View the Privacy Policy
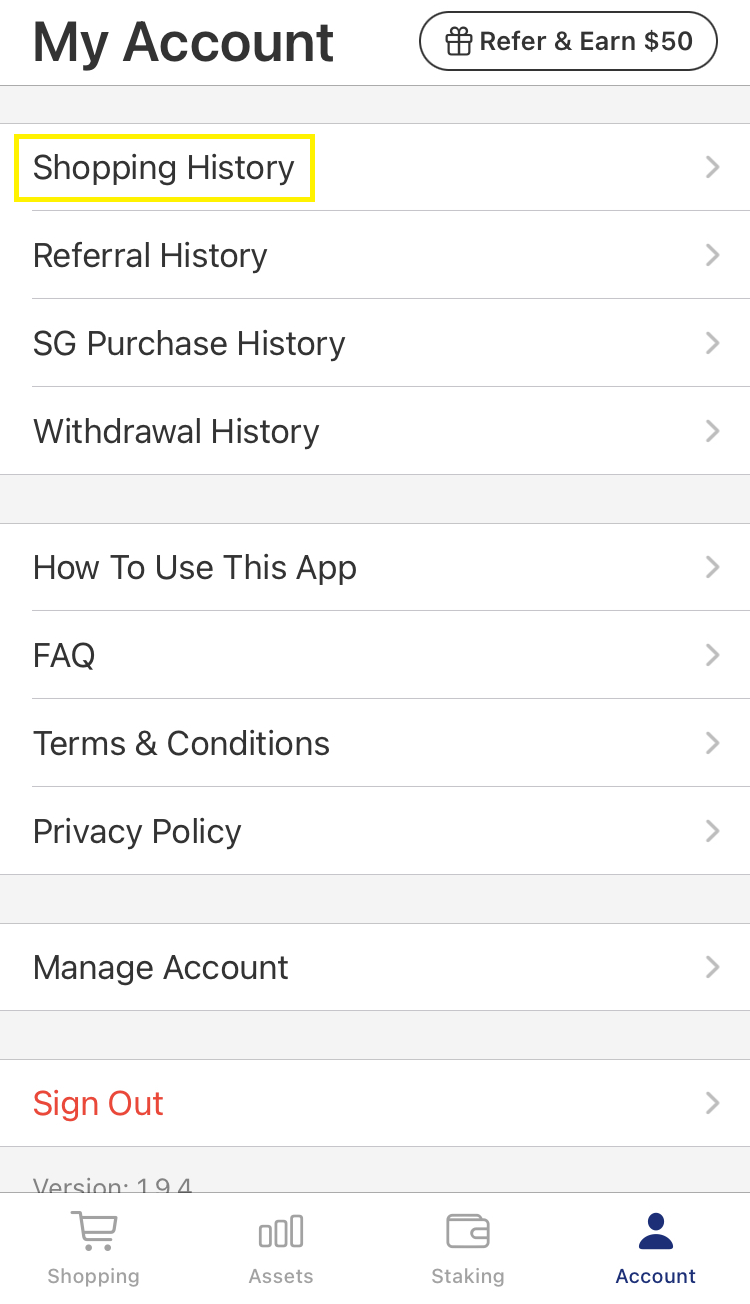 pos(137,831)
